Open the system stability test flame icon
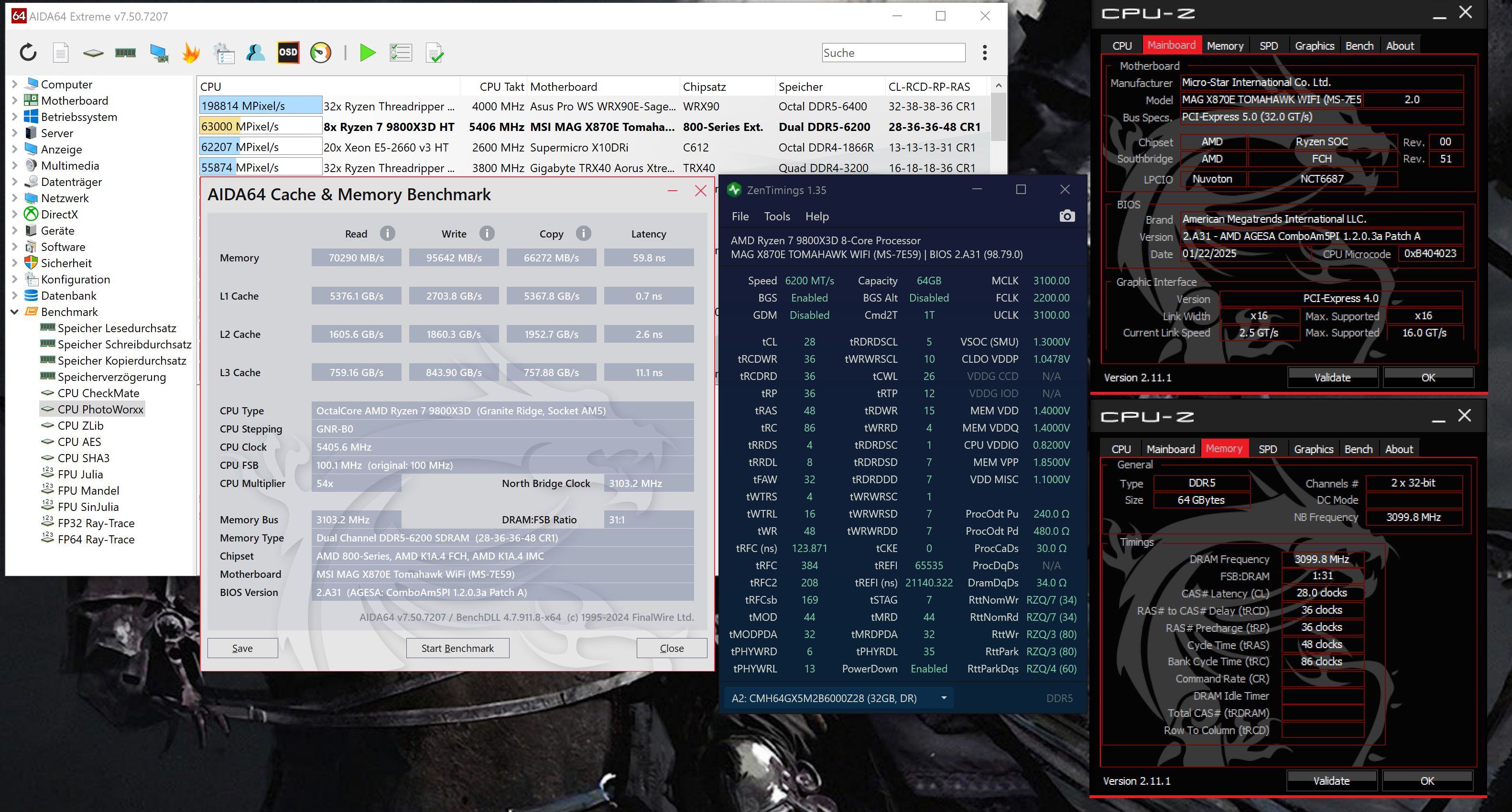 (x=191, y=53)
